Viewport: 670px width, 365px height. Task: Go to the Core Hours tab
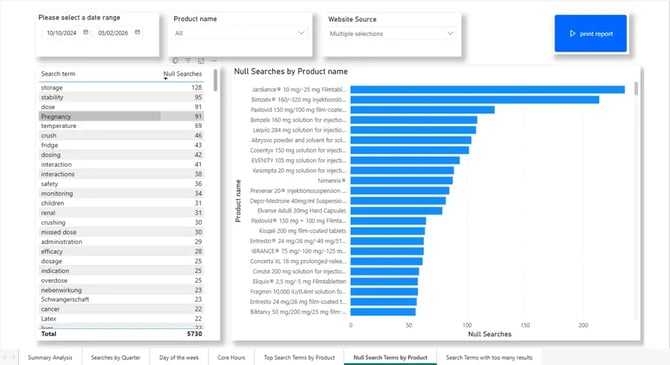231,357
